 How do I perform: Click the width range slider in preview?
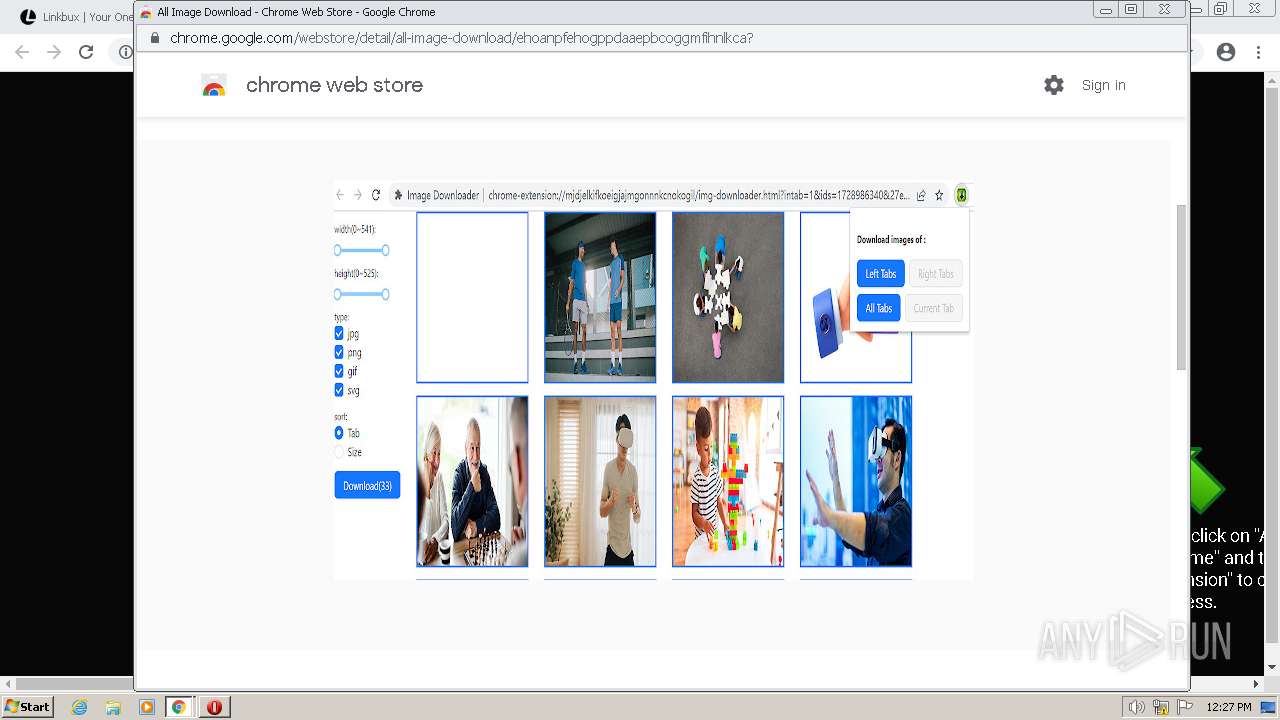point(361,250)
